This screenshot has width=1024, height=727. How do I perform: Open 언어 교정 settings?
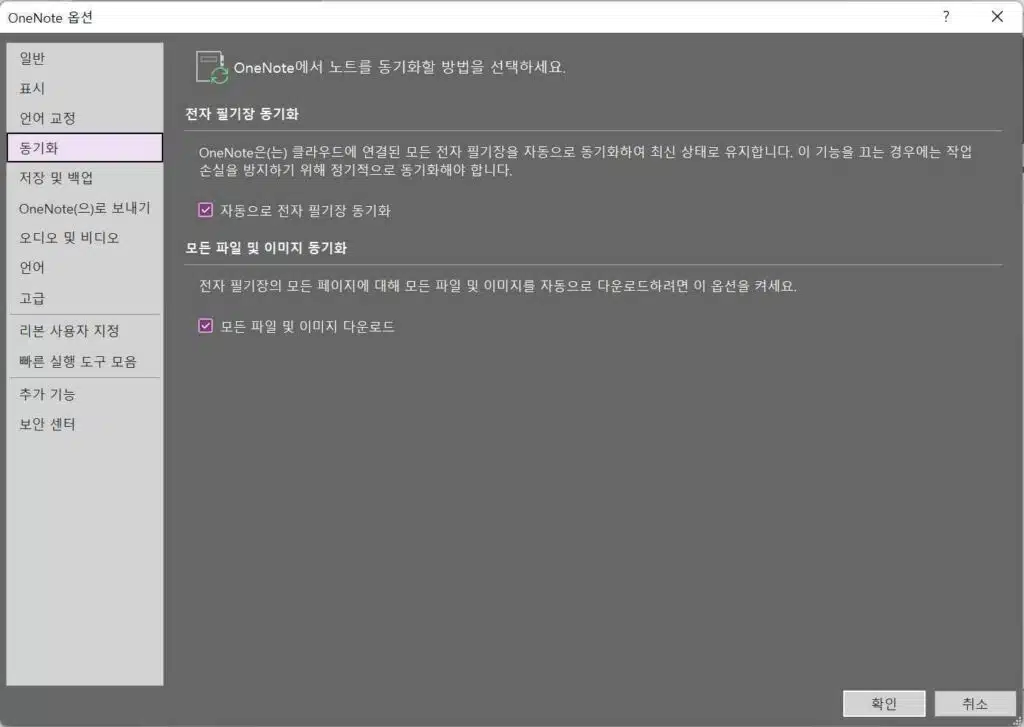tap(84, 118)
